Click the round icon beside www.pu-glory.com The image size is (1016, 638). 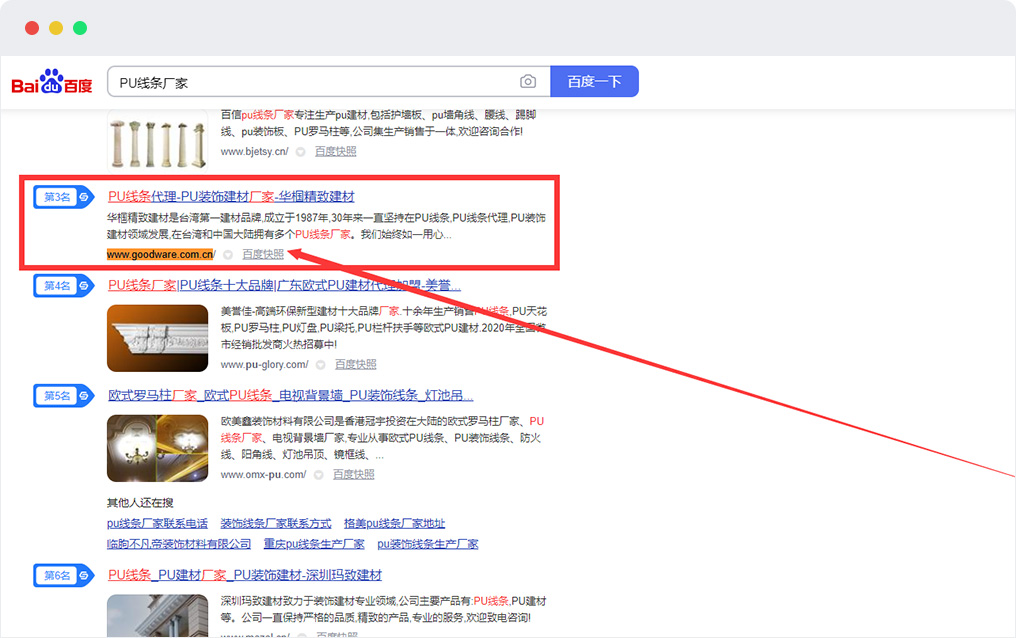(x=320, y=365)
